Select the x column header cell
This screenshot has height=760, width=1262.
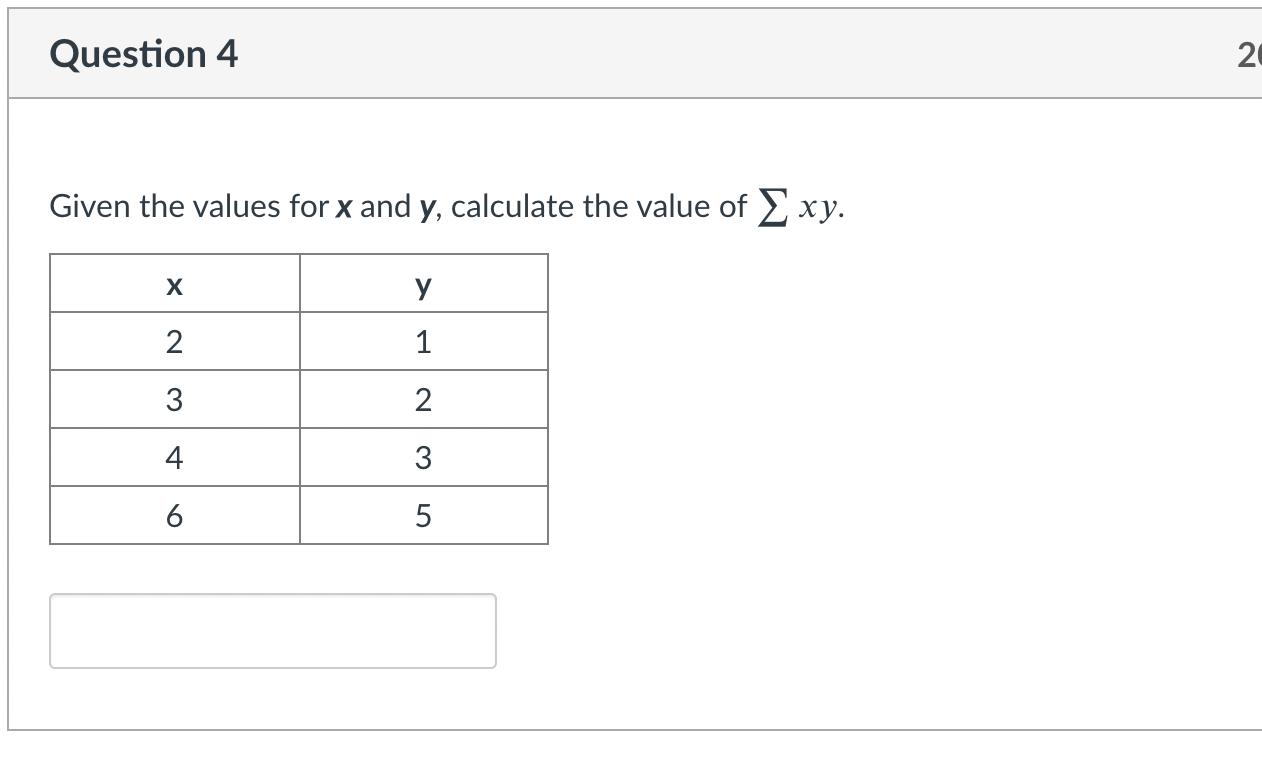pos(174,285)
